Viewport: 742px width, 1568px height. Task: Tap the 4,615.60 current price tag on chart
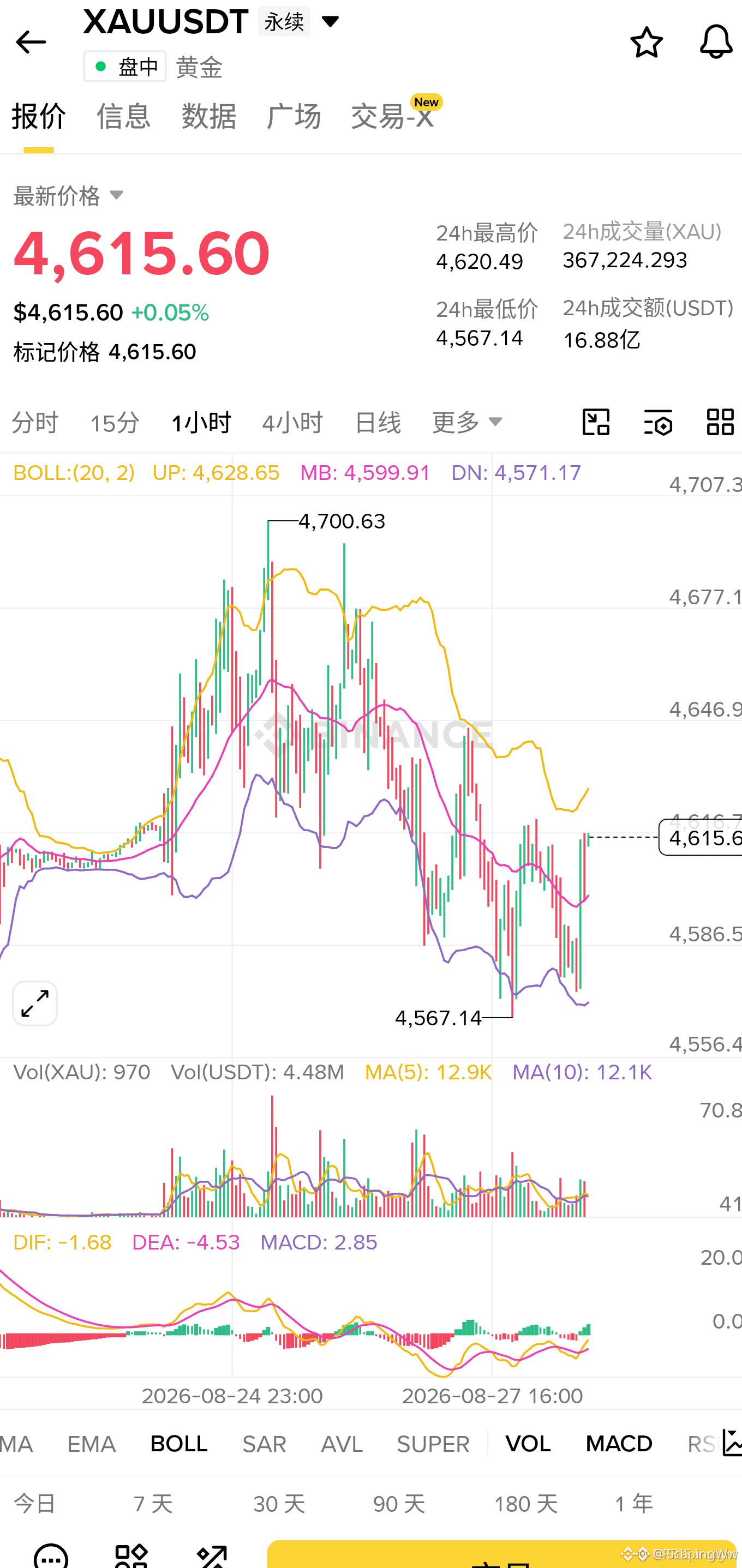click(x=701, y=838)
